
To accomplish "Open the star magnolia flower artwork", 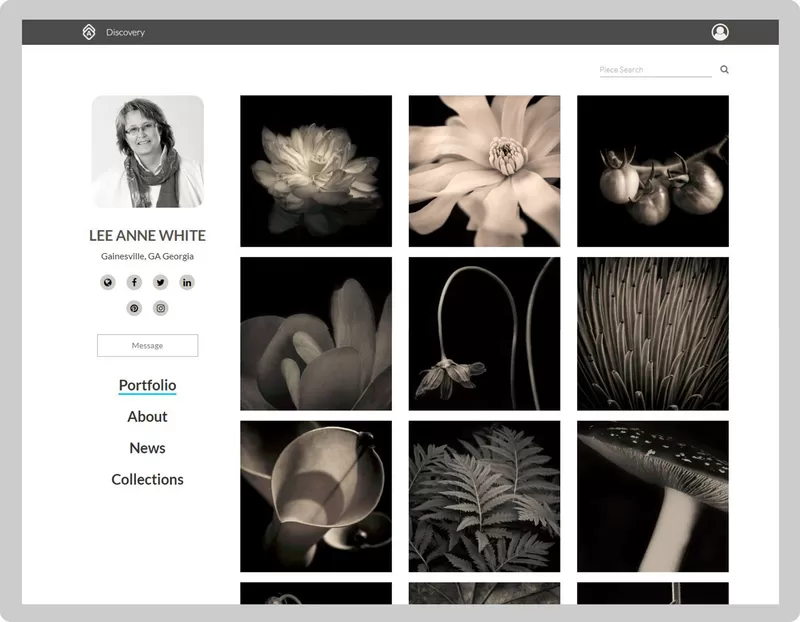I will (x=484, y=171).
